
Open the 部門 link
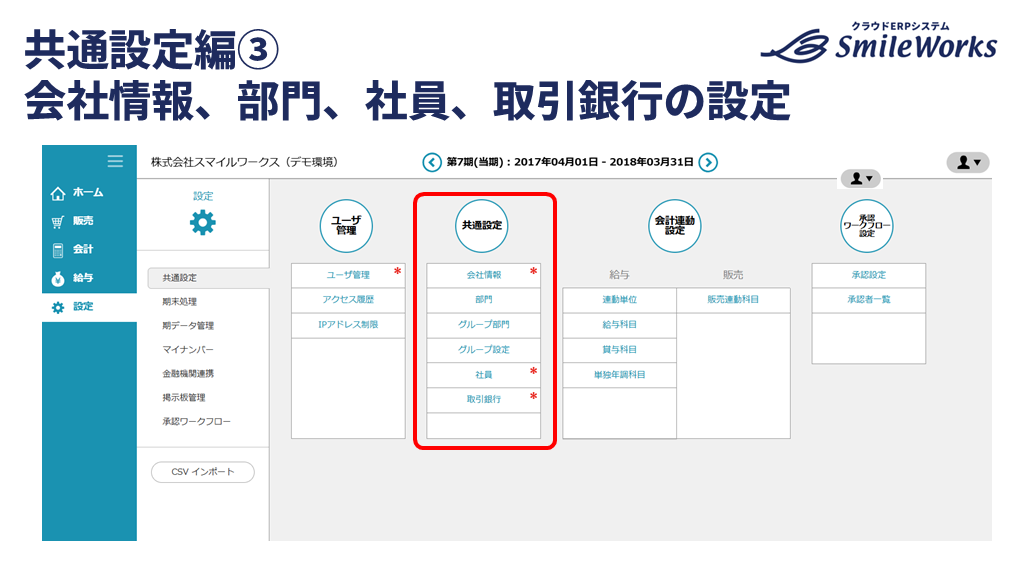click(x=483, y=300)
